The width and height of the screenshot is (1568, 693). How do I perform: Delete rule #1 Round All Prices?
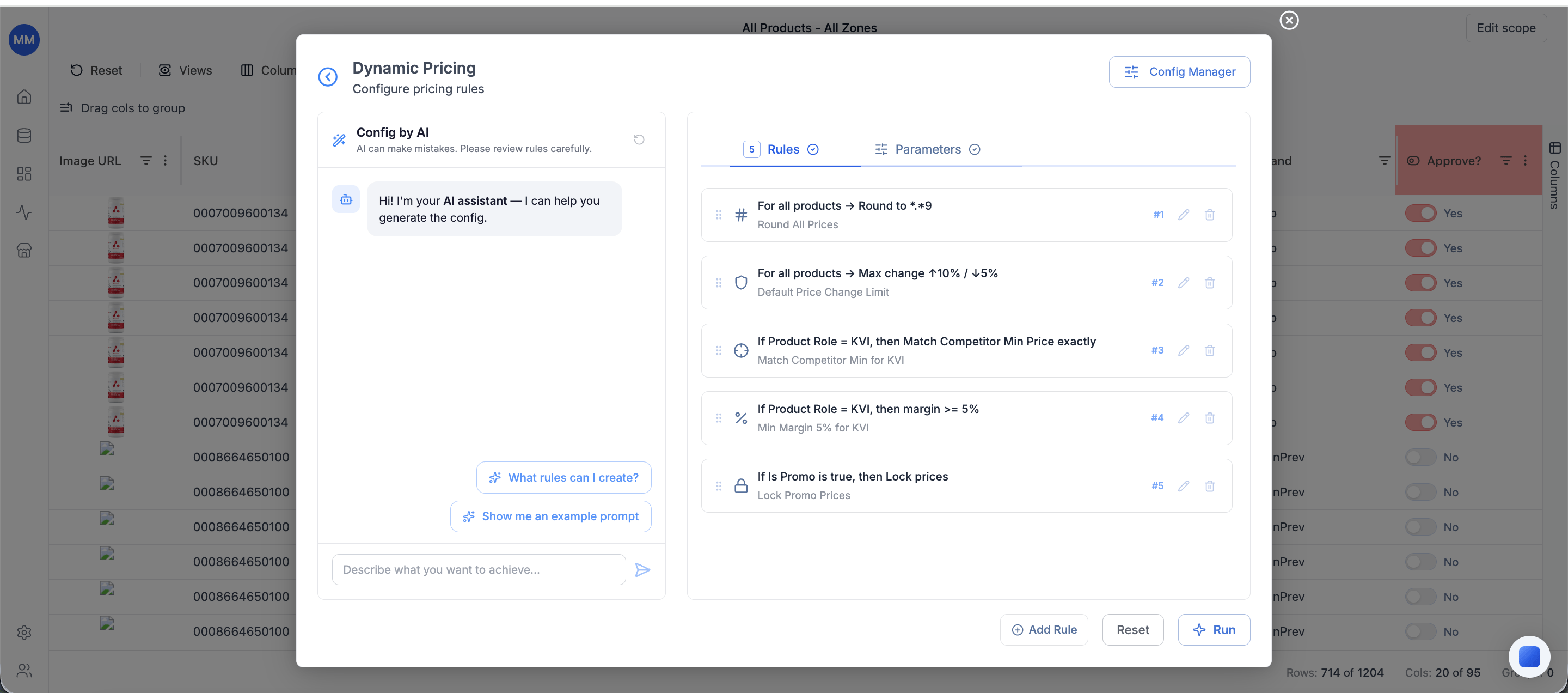pos(1209,214)
